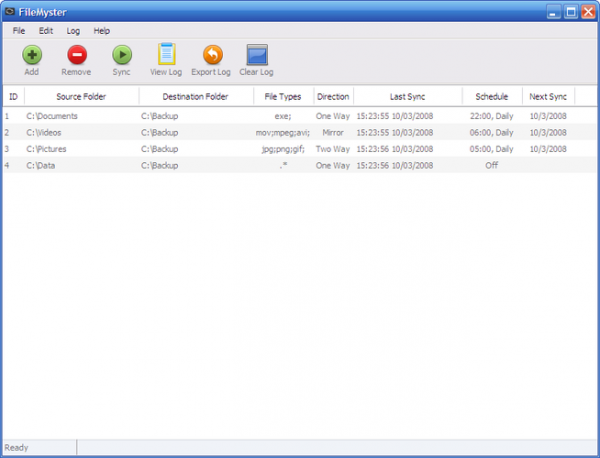Open the Edit menu

(x=46, y=31)
